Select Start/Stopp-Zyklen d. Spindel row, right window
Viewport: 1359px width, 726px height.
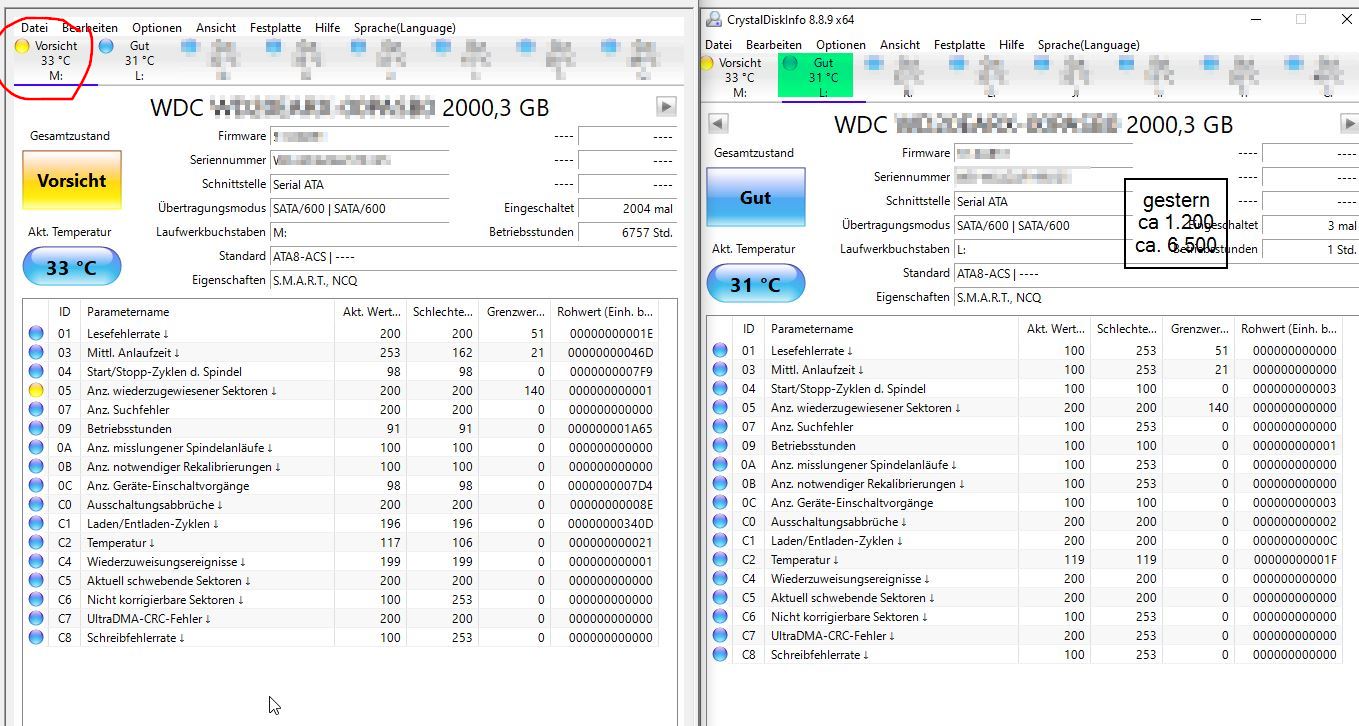click(1025, 388)
